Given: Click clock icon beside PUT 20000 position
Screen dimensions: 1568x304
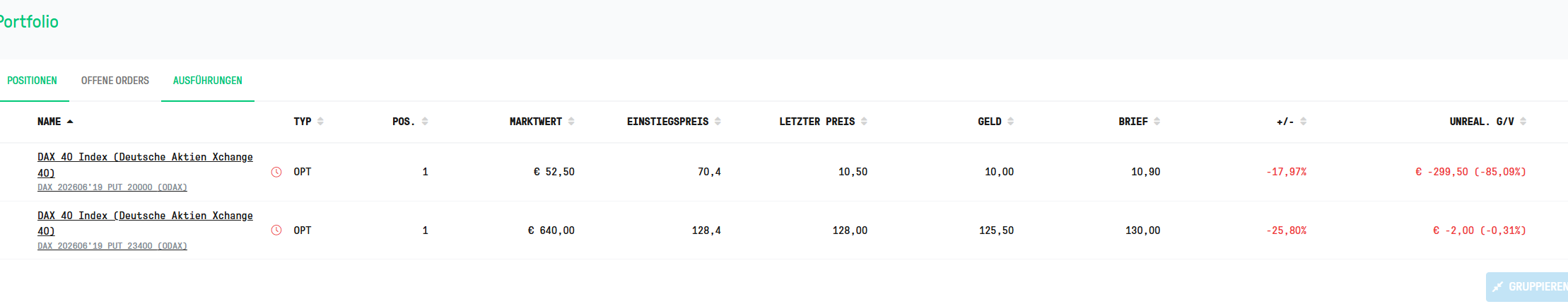Looking at the screenshot, I should (x=276, y=172).
